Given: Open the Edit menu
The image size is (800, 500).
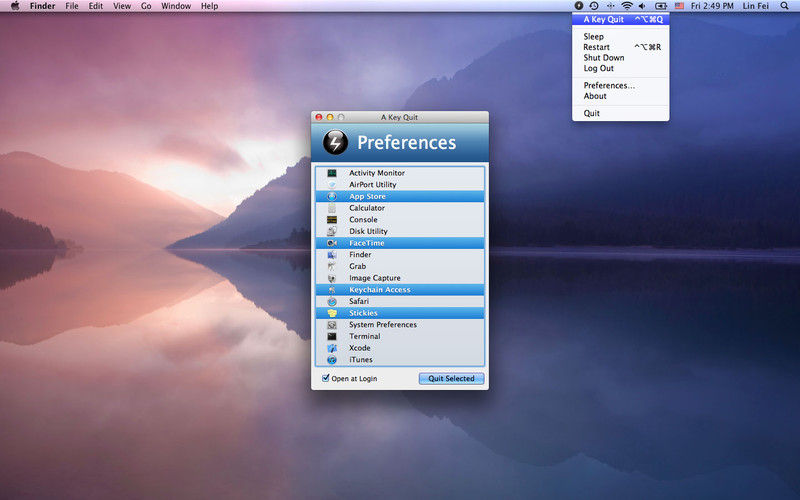Looking at the screenshot, I should click(x=95, y=6).
